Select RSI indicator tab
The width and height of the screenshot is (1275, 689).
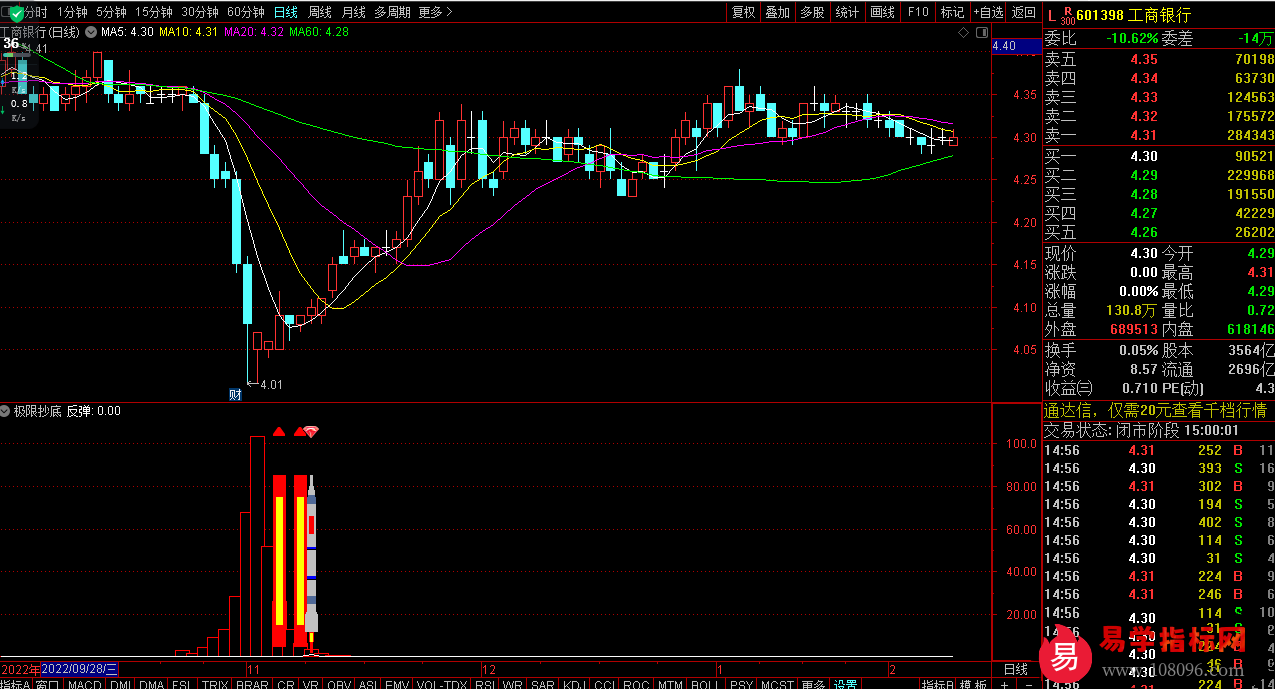tap(485, 684)
